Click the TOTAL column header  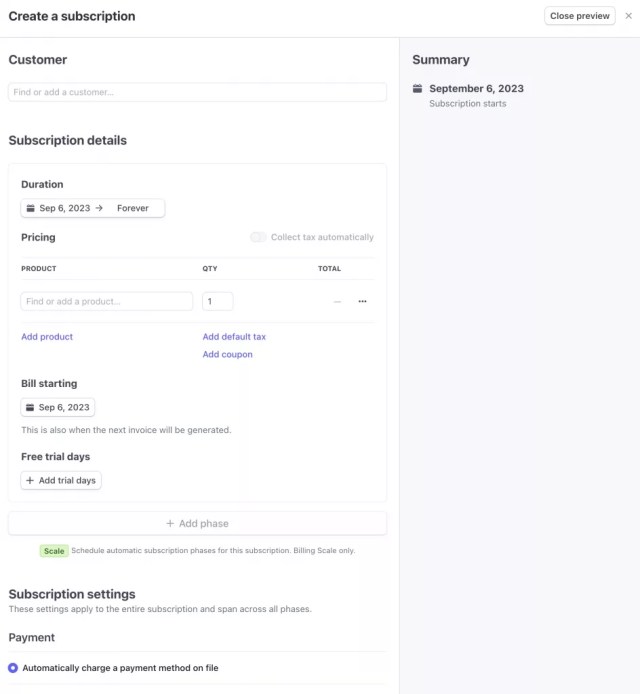click(x=329, y=269)
